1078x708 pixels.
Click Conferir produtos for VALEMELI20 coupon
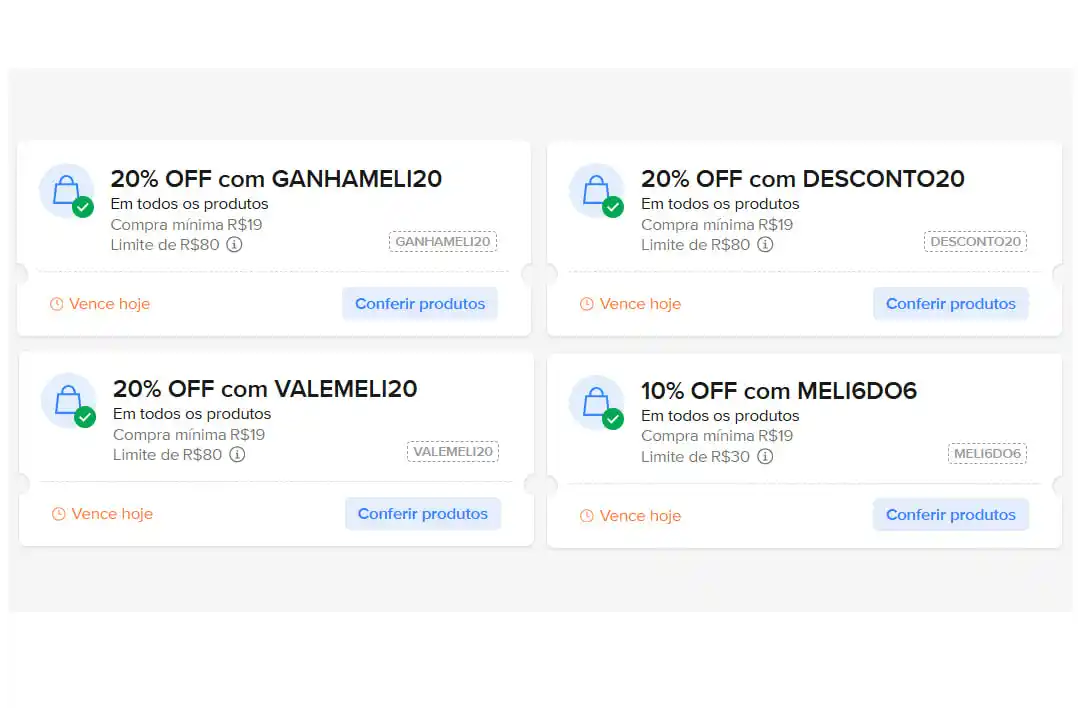(423, 513)
